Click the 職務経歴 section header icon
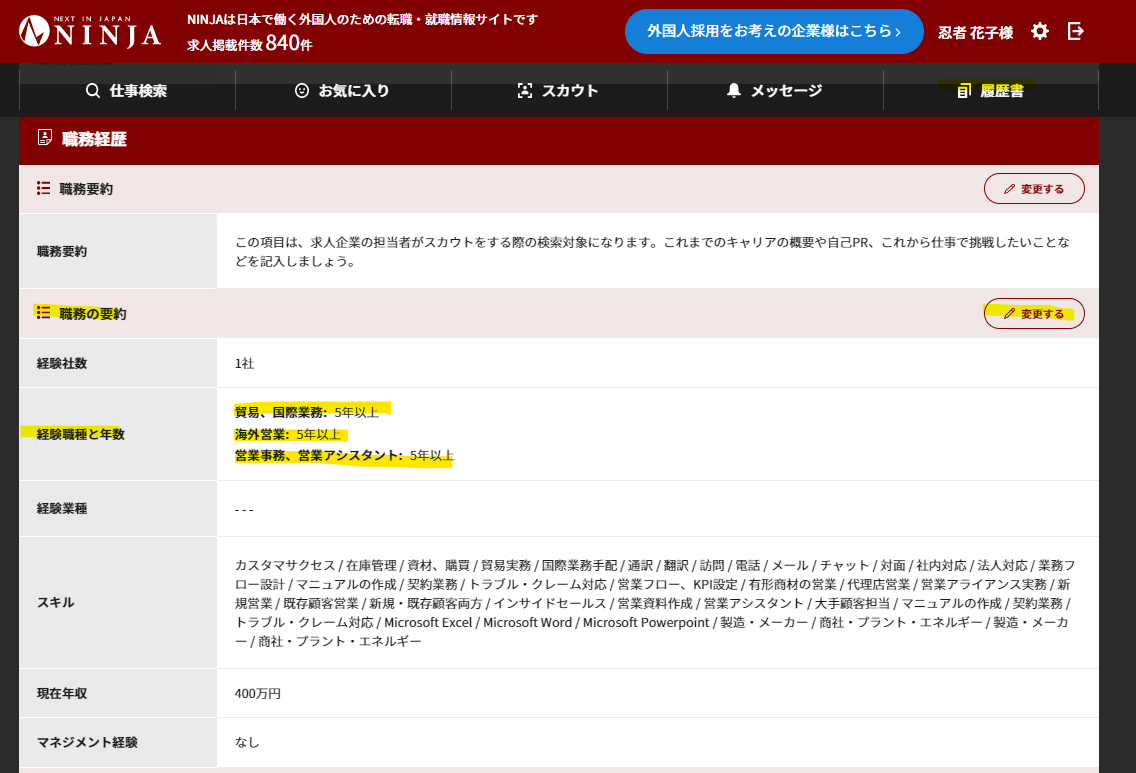The height and width of the screenshot is (773, 1136). click(x=44, y=138)
